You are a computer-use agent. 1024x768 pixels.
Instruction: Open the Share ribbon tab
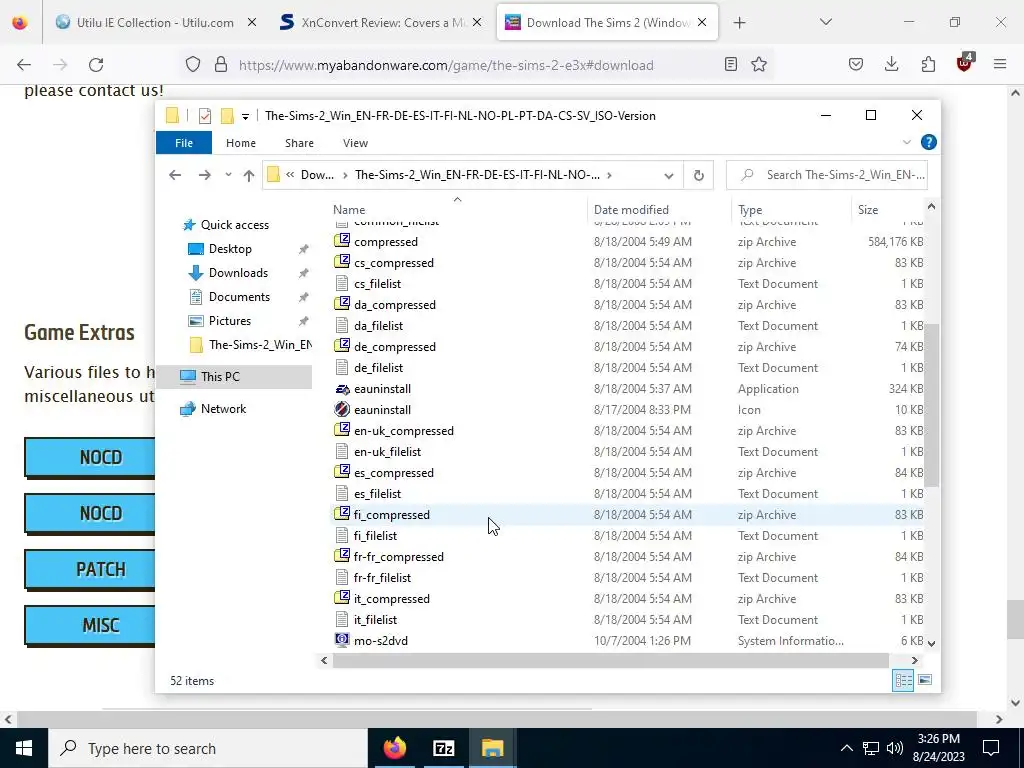tap(299, 142)
